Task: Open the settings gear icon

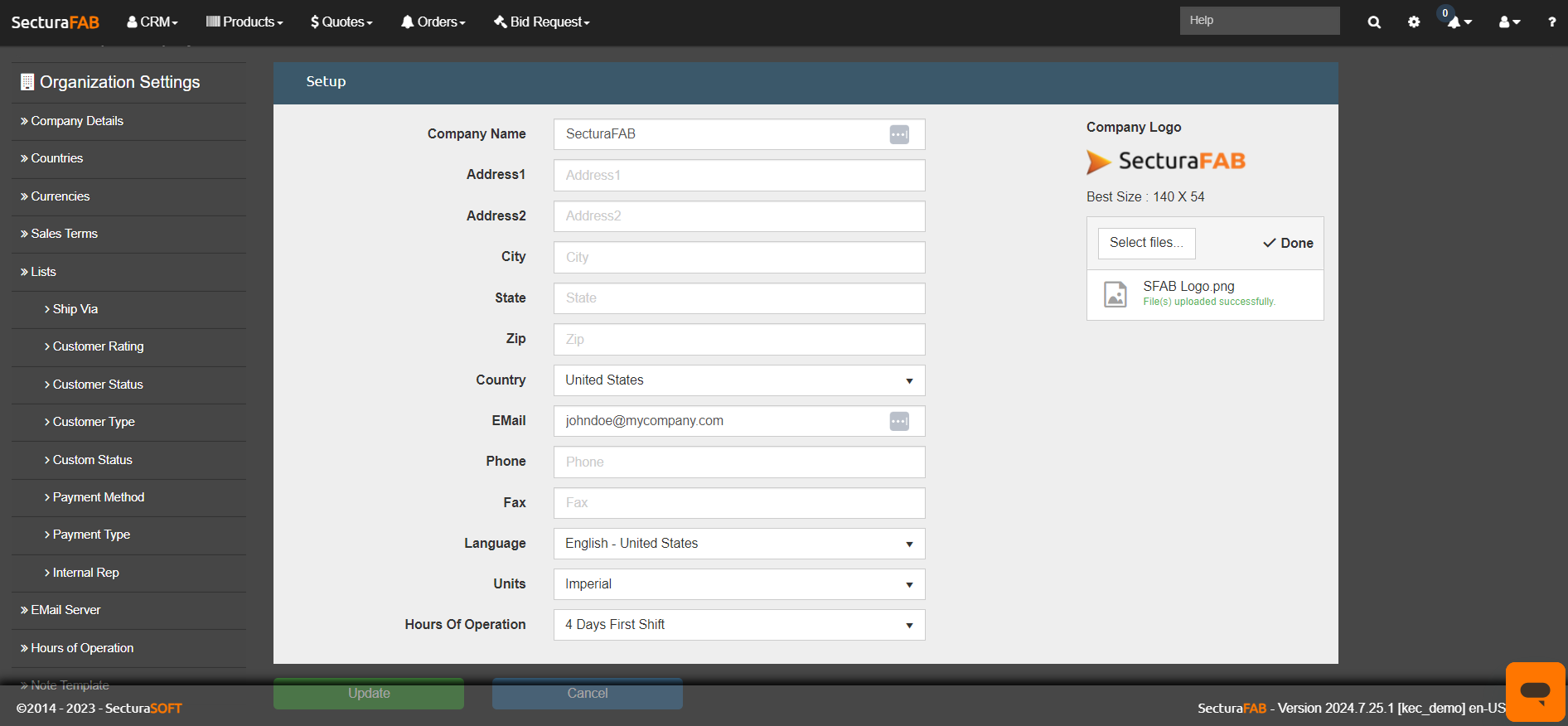Action: click(1414, 22)
